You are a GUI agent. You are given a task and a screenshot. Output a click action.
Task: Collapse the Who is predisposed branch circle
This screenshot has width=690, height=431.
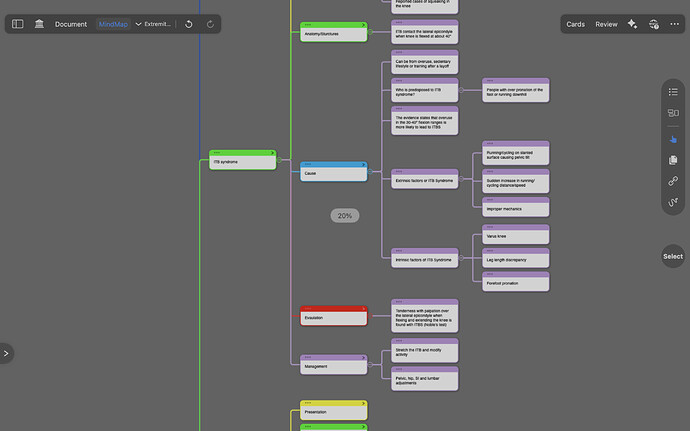click(x=461, y=90)
